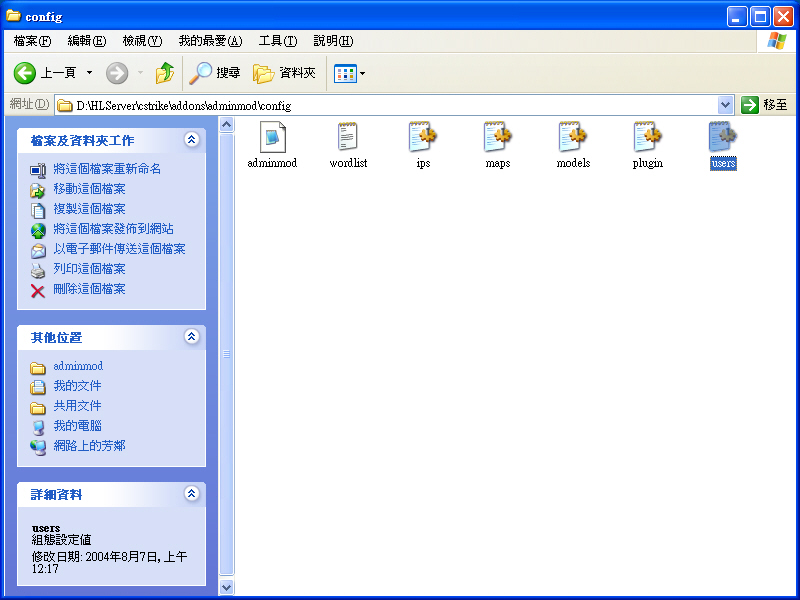Click the Back (上一頁) button
Image resolution: width=800 pixels, height=600 pixels.
(x=44, y=73)
